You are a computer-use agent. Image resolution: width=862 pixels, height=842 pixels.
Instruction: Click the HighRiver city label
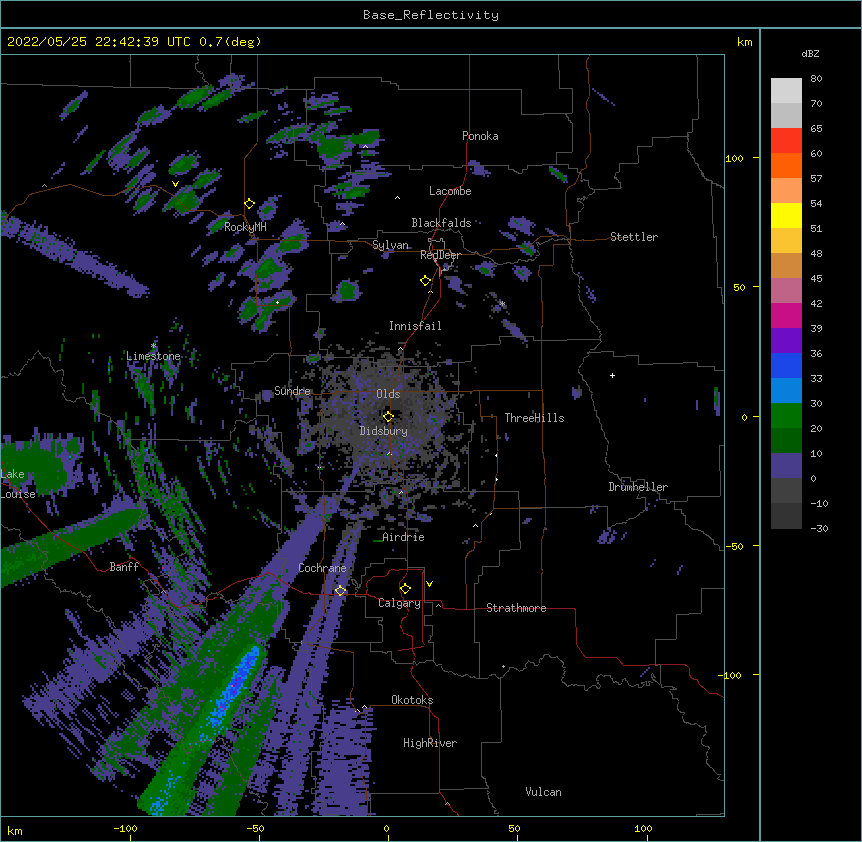[x=430, y=743]
